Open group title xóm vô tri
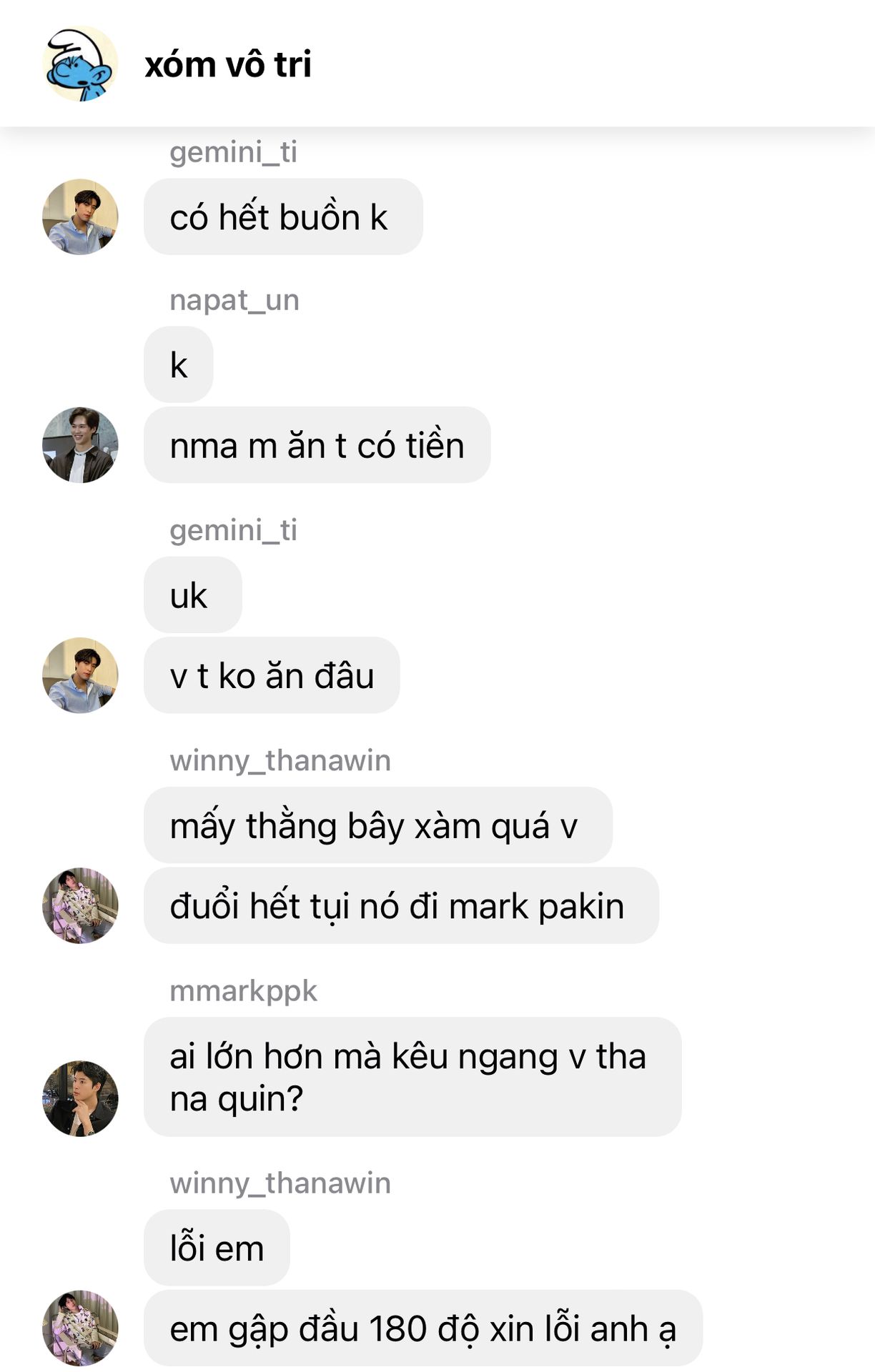This screenshot has height=1372, width=875. pyautogui.click(x=228, y=64)
